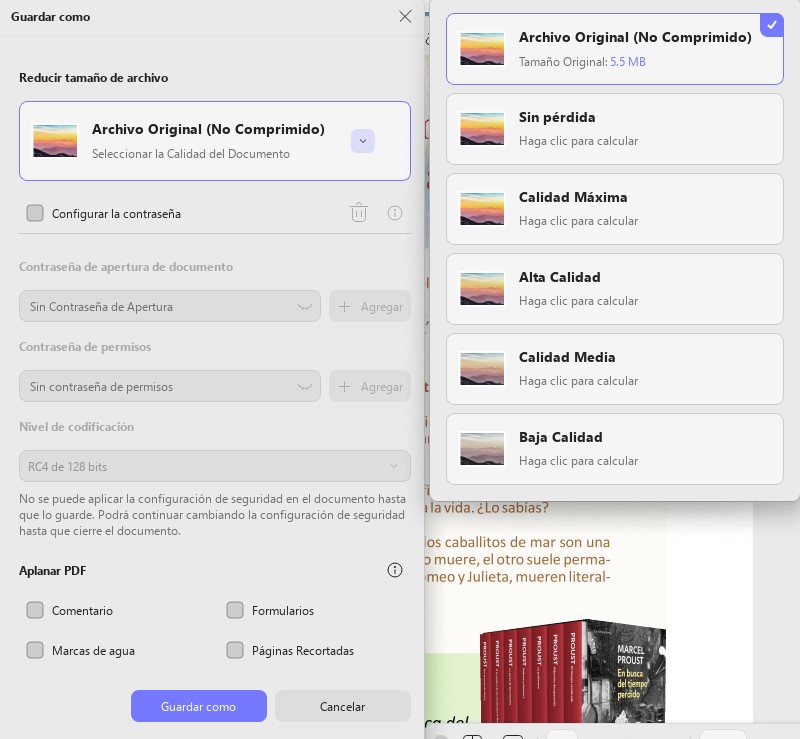This screenshot has width=800, height=739.
Task: Cancel the save dialog
Action: [342, 706]
